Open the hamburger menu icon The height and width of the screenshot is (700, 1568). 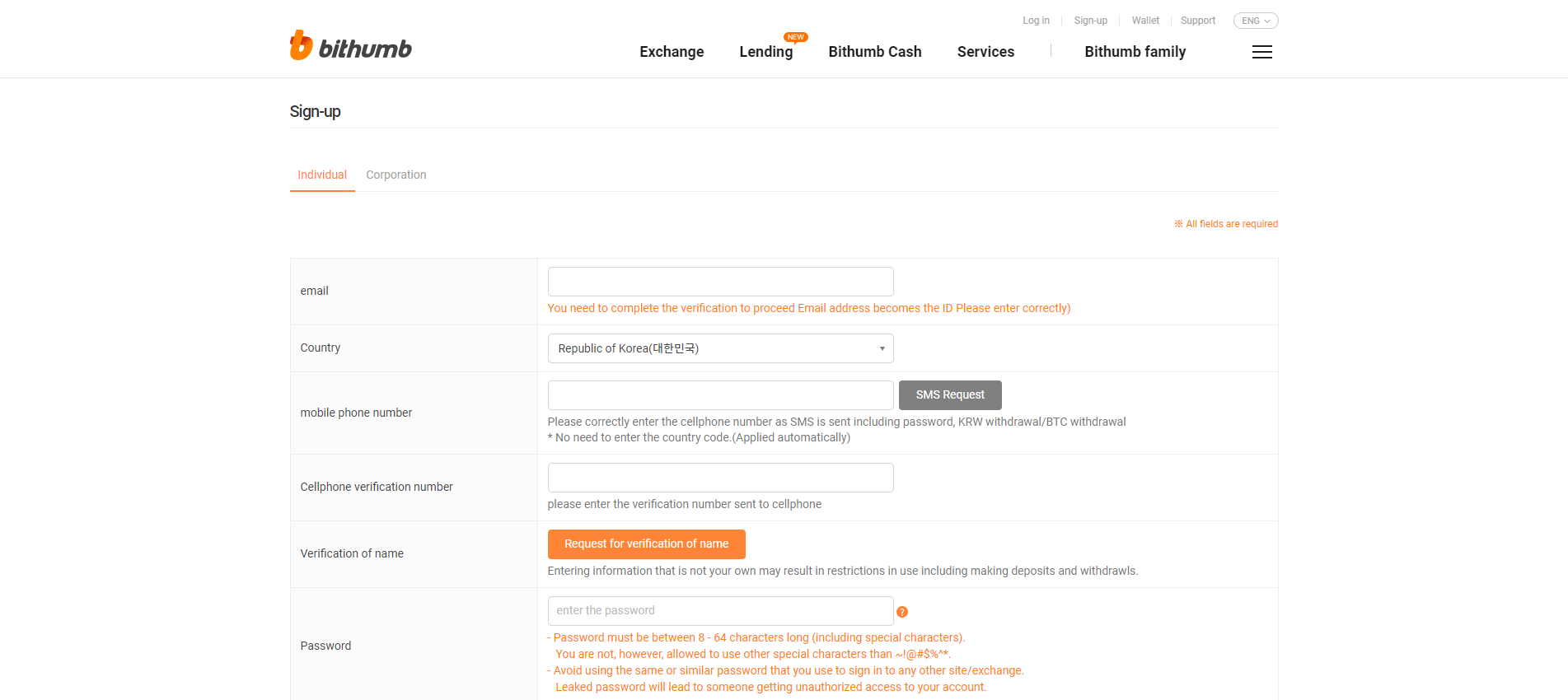[x=1261, y=52]
